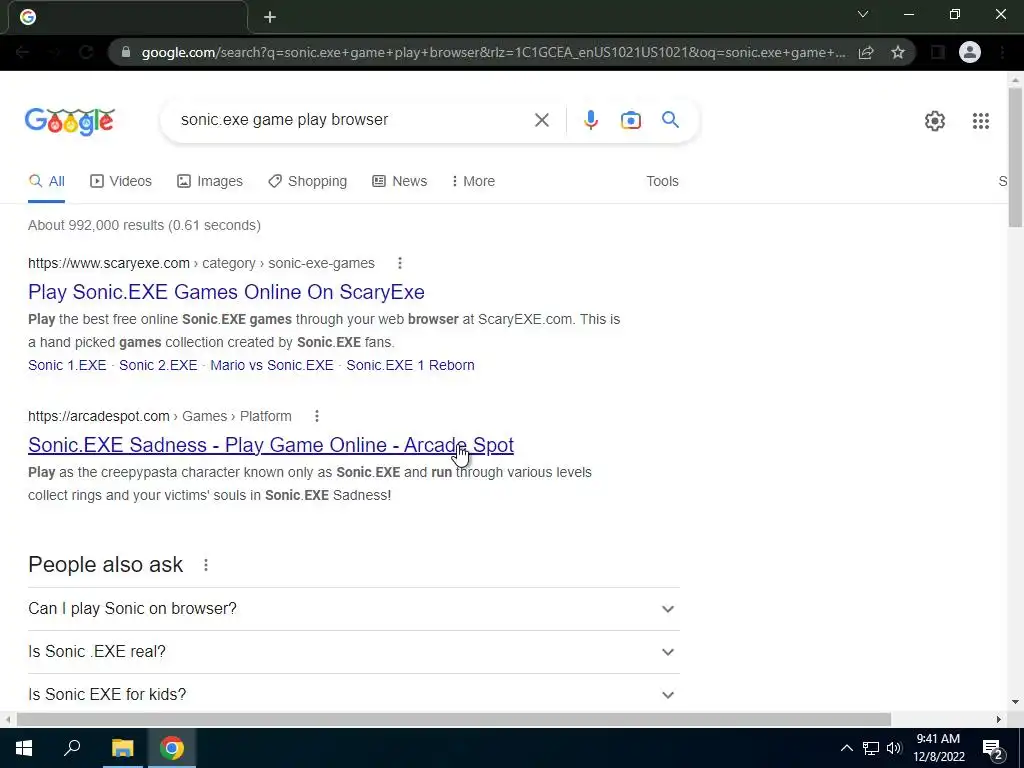The image size is (1024, 768).
Task: Click the Google holiday logo
Action: click(70, 121)
